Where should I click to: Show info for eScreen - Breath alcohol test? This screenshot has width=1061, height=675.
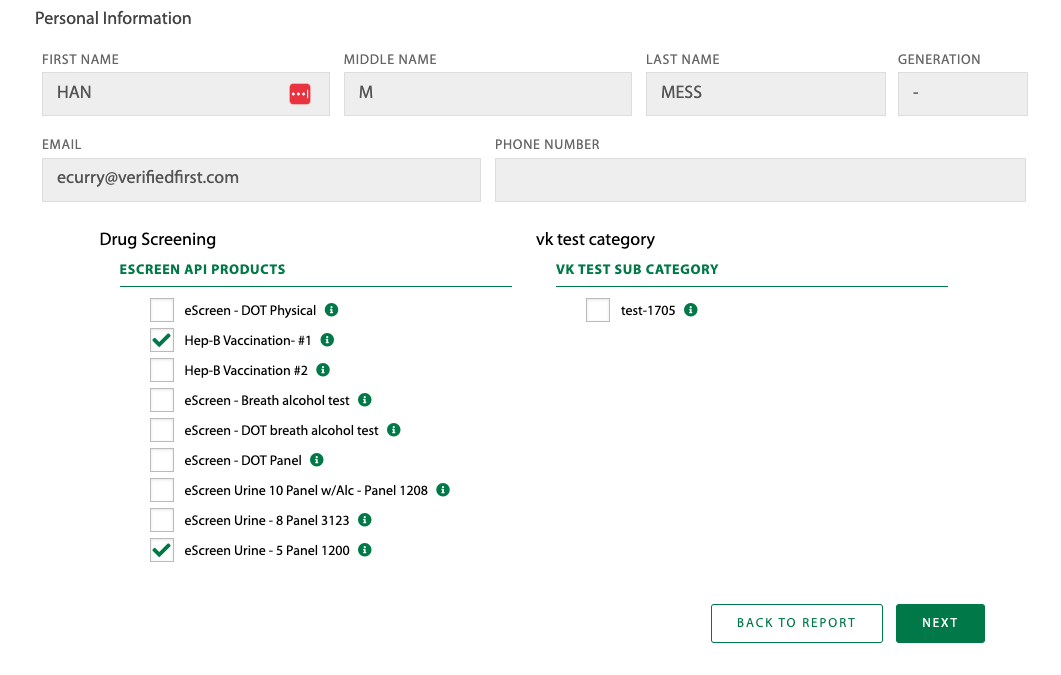[x=364, y=400]
